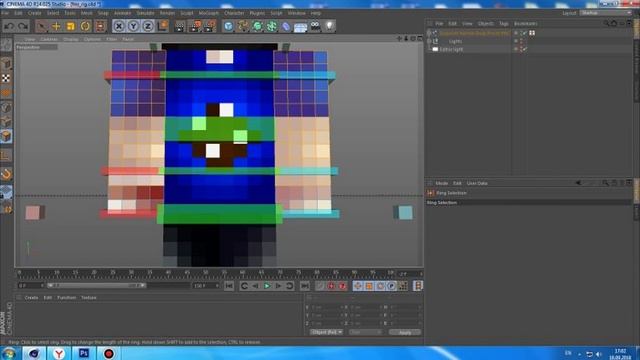Expand the top rig object in Object Manager
Viewport: 640px width, 360px height.
(x=429, y=33)
